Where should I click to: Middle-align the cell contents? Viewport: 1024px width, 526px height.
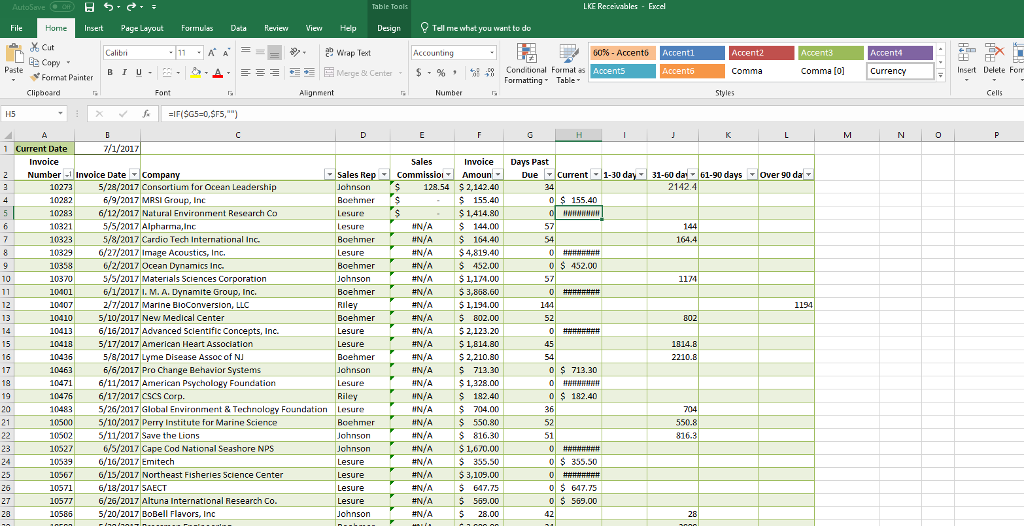260,51
